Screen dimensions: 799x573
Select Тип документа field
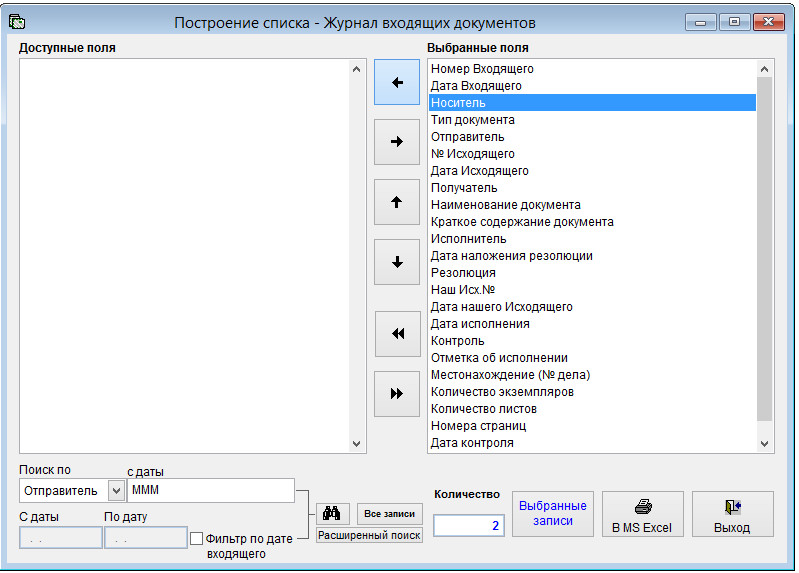pos(592,120)
